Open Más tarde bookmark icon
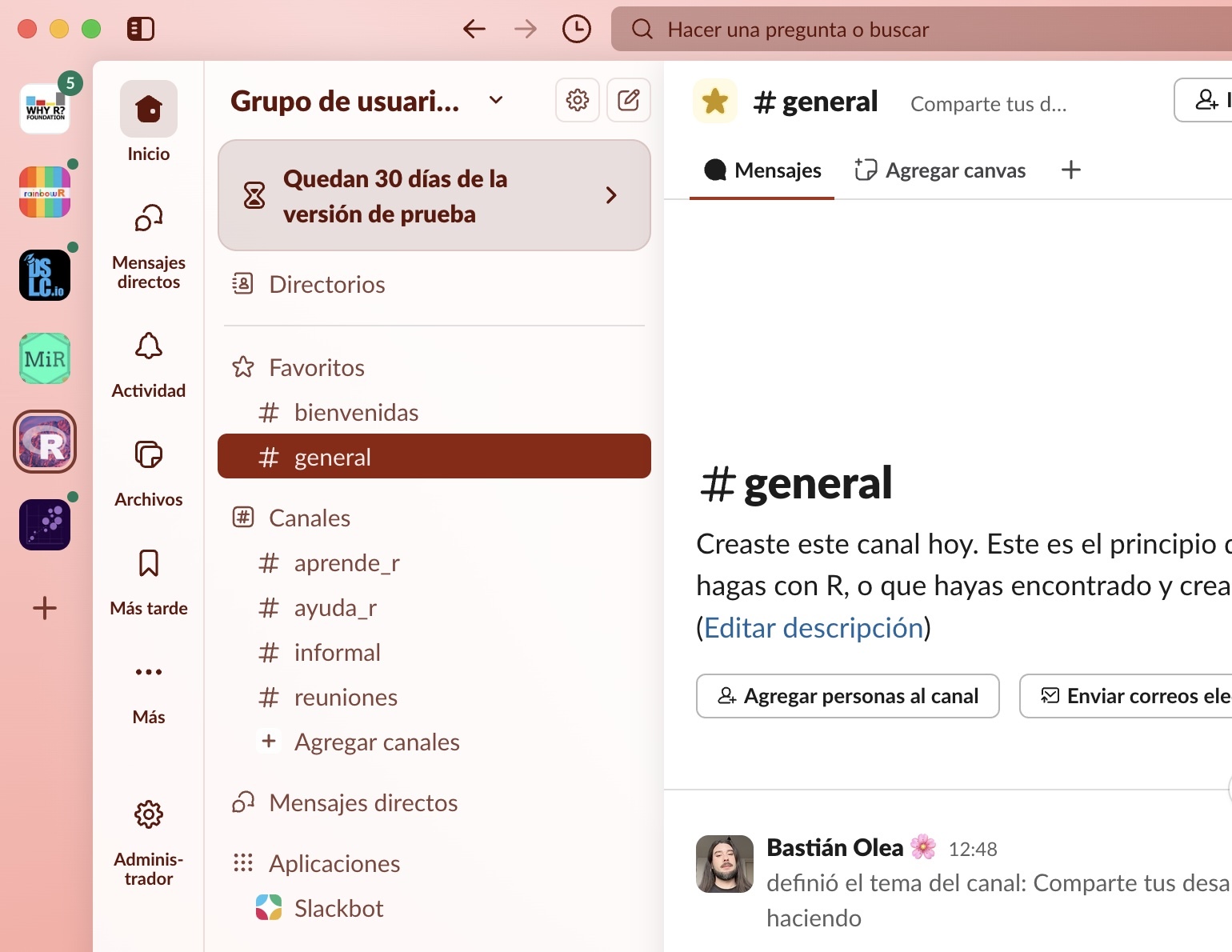 pos(149,563)
